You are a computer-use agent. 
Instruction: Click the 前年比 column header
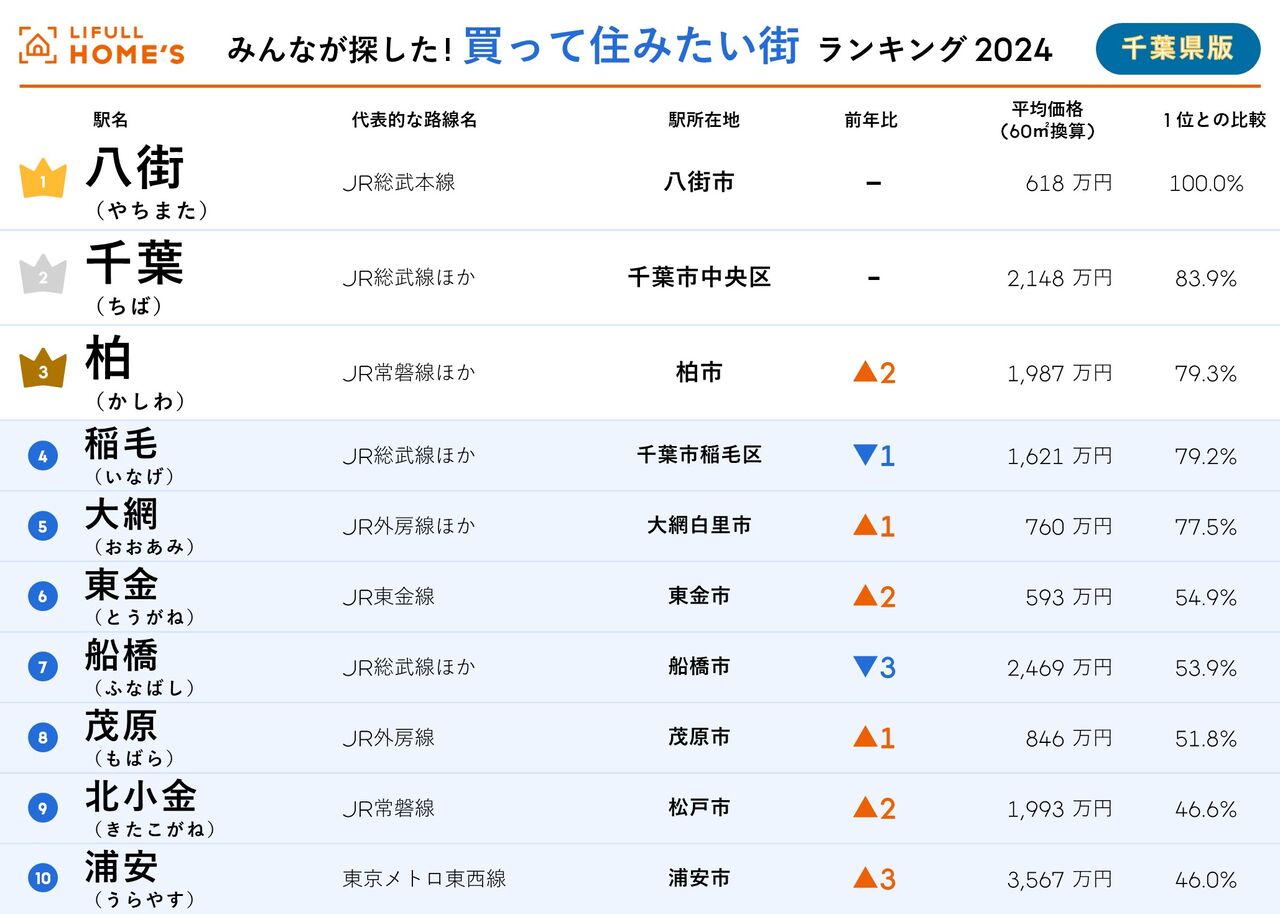coord(871,120)
